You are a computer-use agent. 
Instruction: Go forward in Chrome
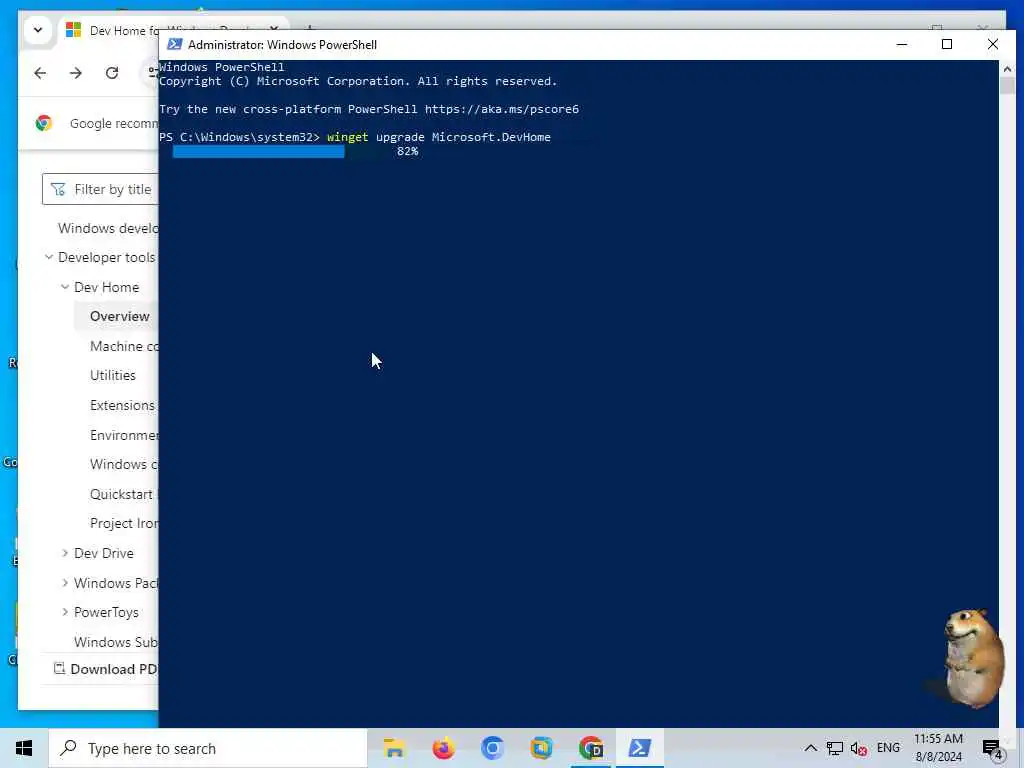(x=76, y=72)
